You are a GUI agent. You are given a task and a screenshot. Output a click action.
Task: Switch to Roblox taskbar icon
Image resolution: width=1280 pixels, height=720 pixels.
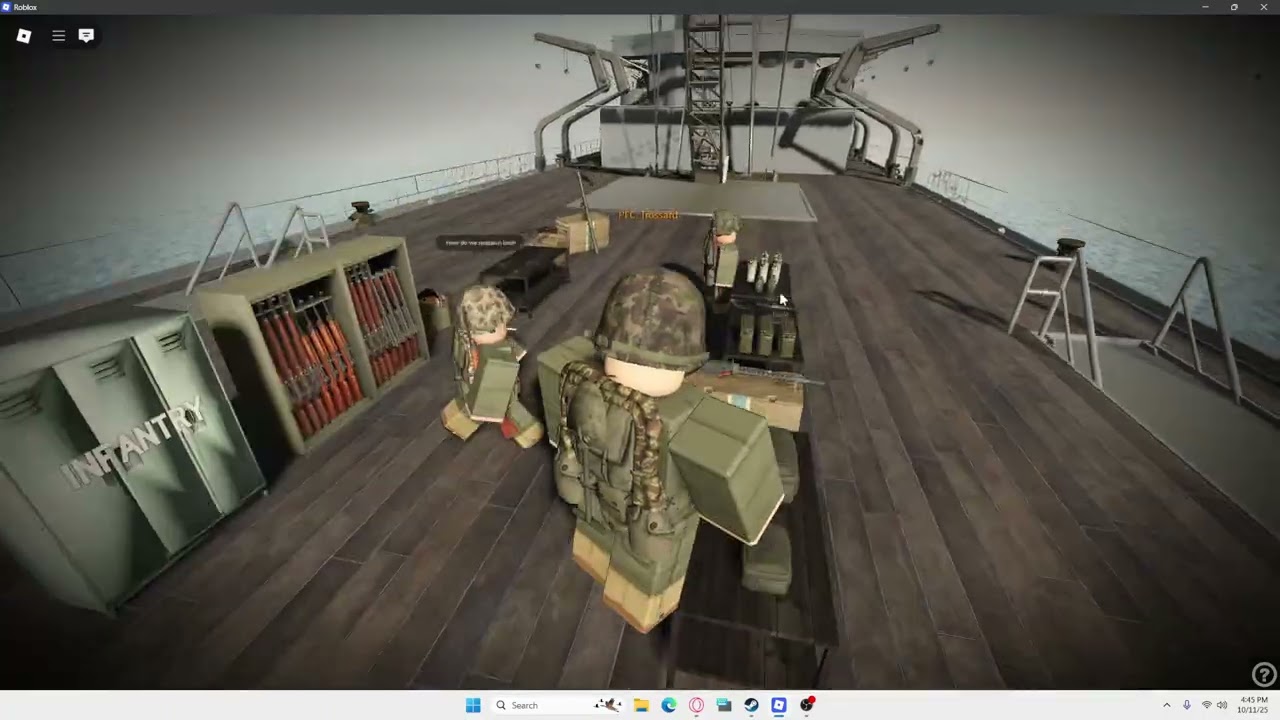coord(779,705)
